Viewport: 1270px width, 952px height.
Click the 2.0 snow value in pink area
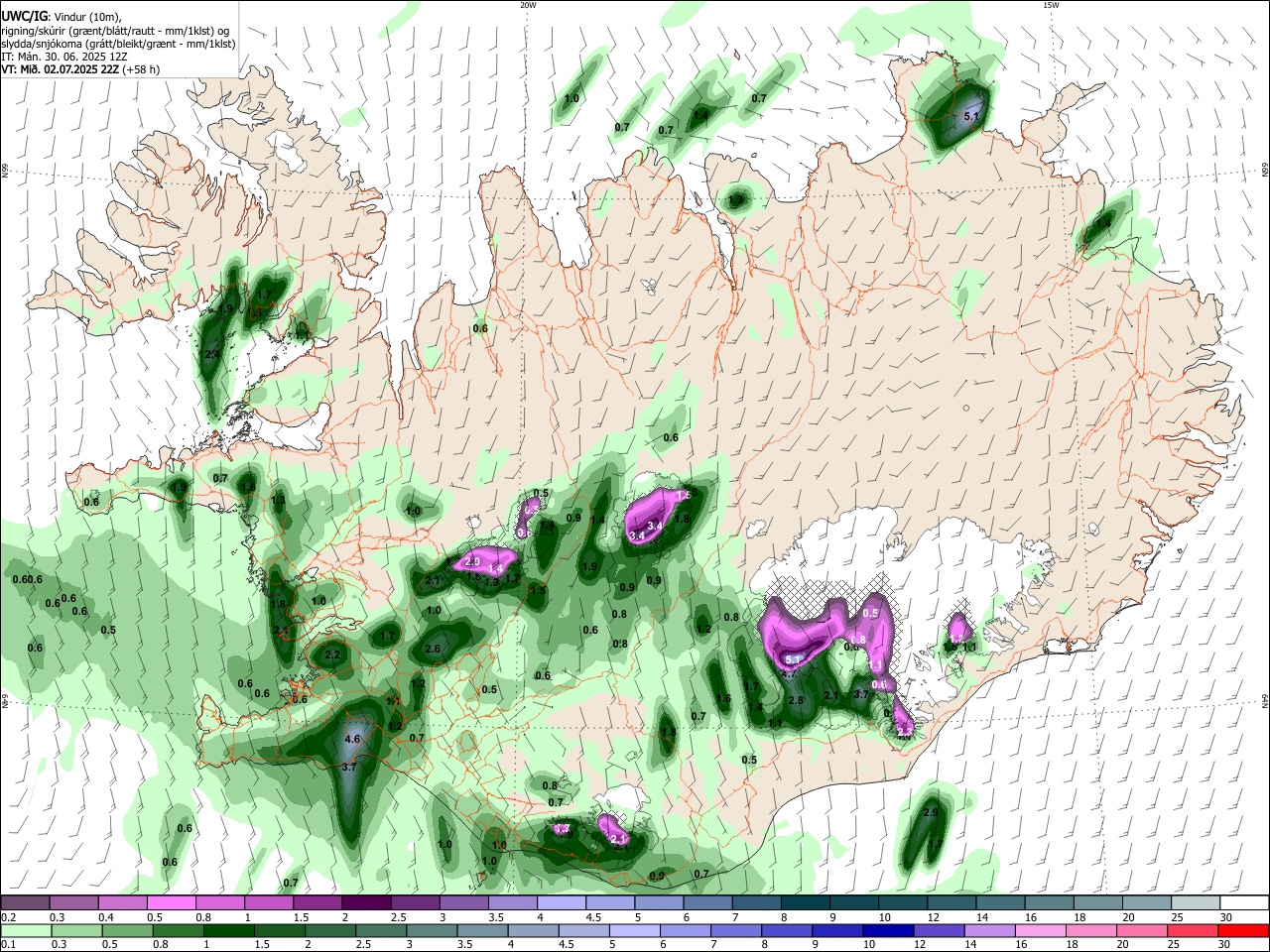coord(472,562)
